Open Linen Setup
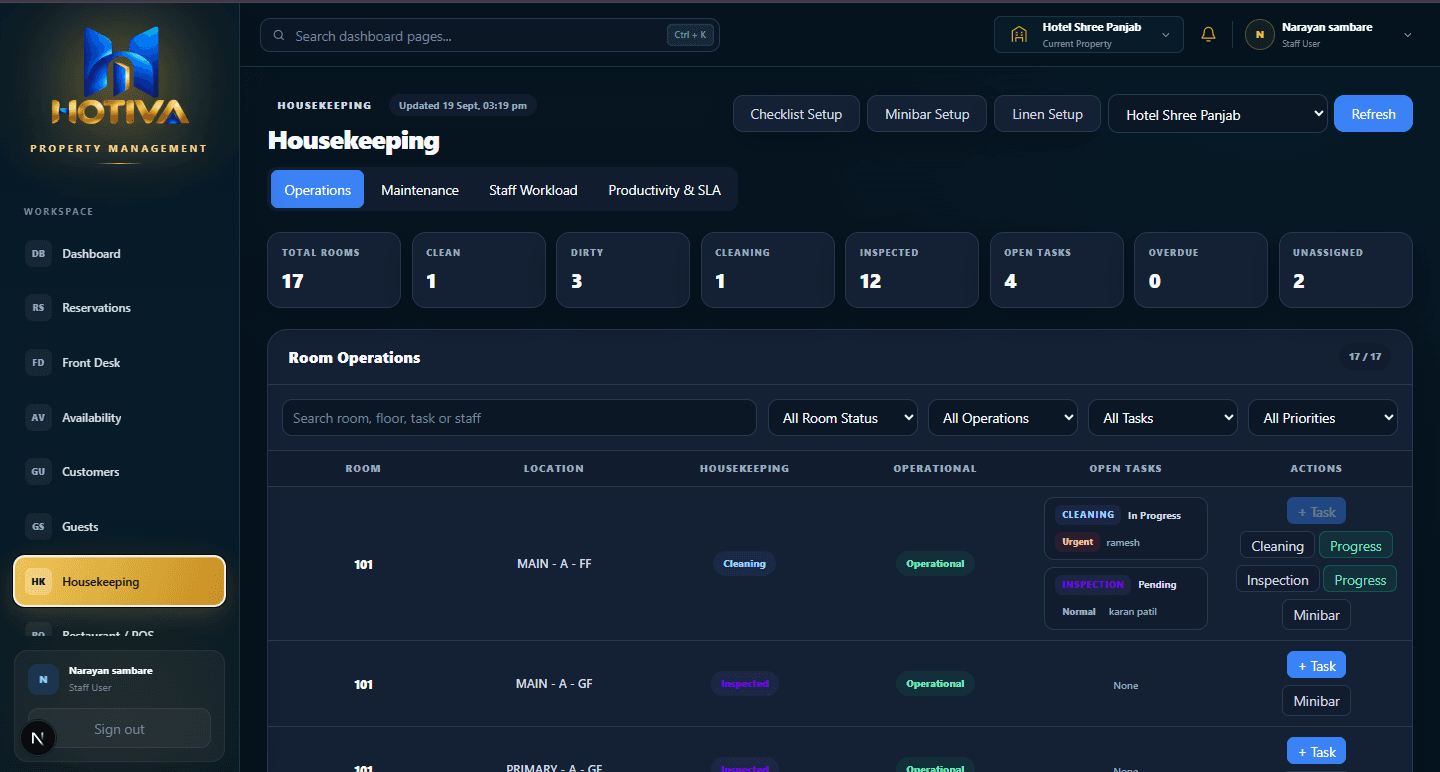Screen dimensions: 1440x772 [x=1047, y=114]
